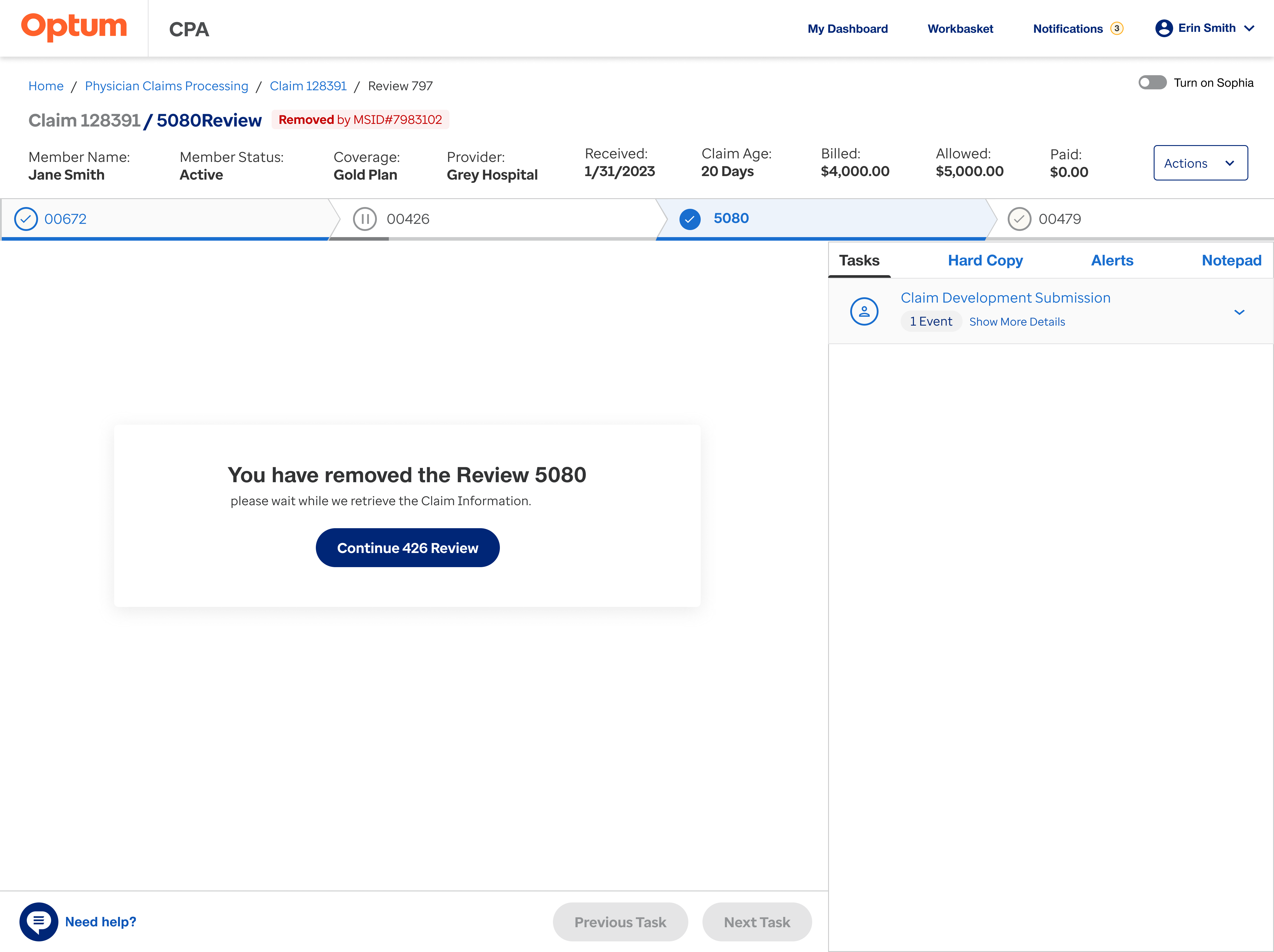The width and height of the screenshot is (1274, 952).
Task: Open the Claim 128391 breadcrumb link
Action: coord(308,86)
